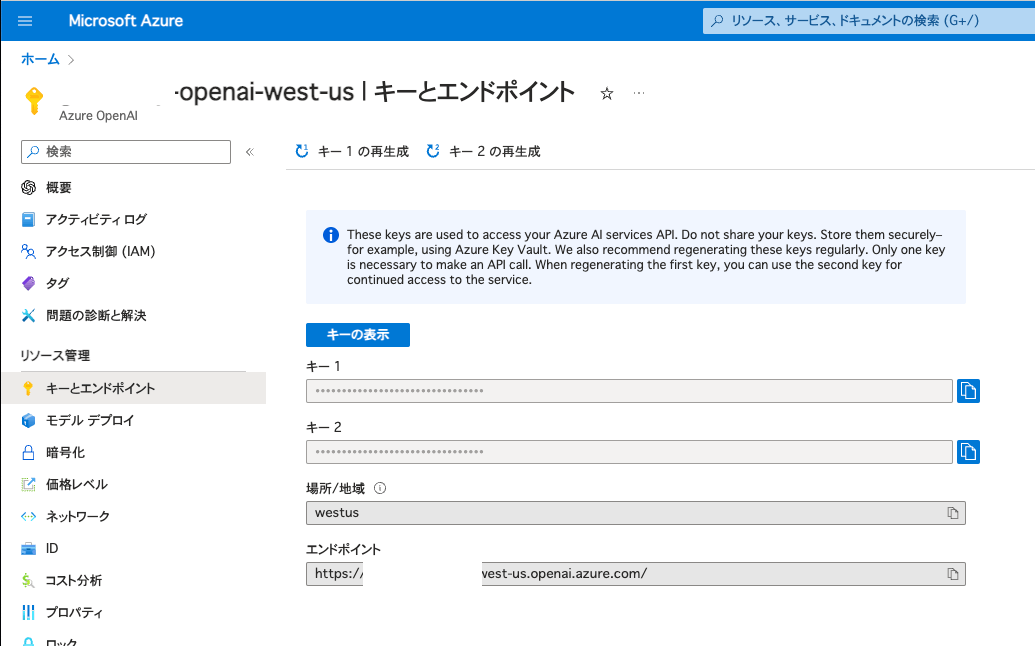The width and height of the screenshot is (1035, 646).
Task: Click the identity briefcase icon
Action: tap(28, 548)
